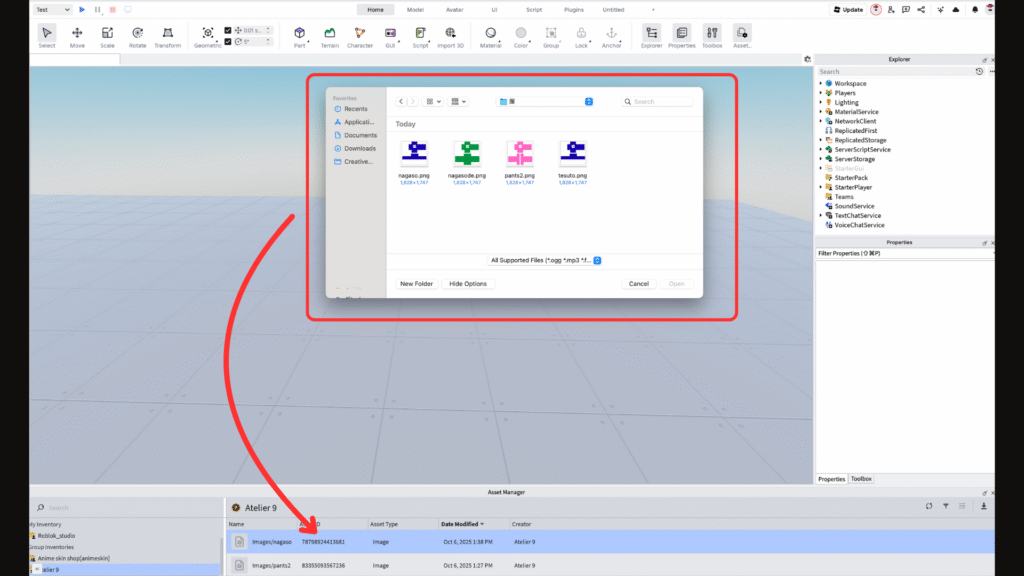Click the Share icon in top bar

921,9
